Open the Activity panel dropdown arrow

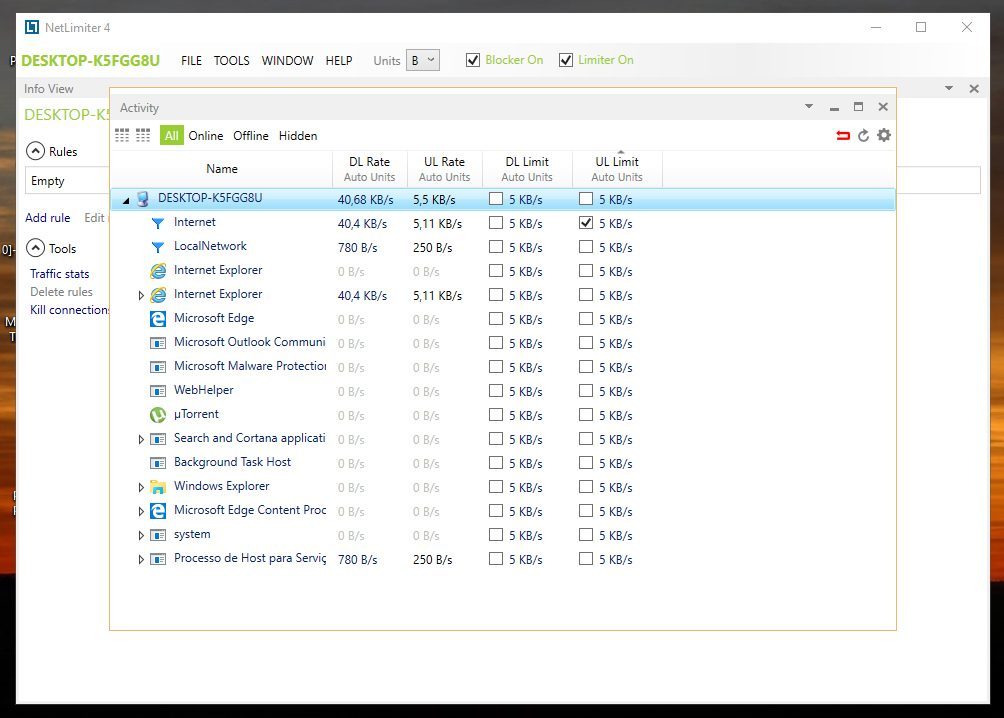pos(809,106)
